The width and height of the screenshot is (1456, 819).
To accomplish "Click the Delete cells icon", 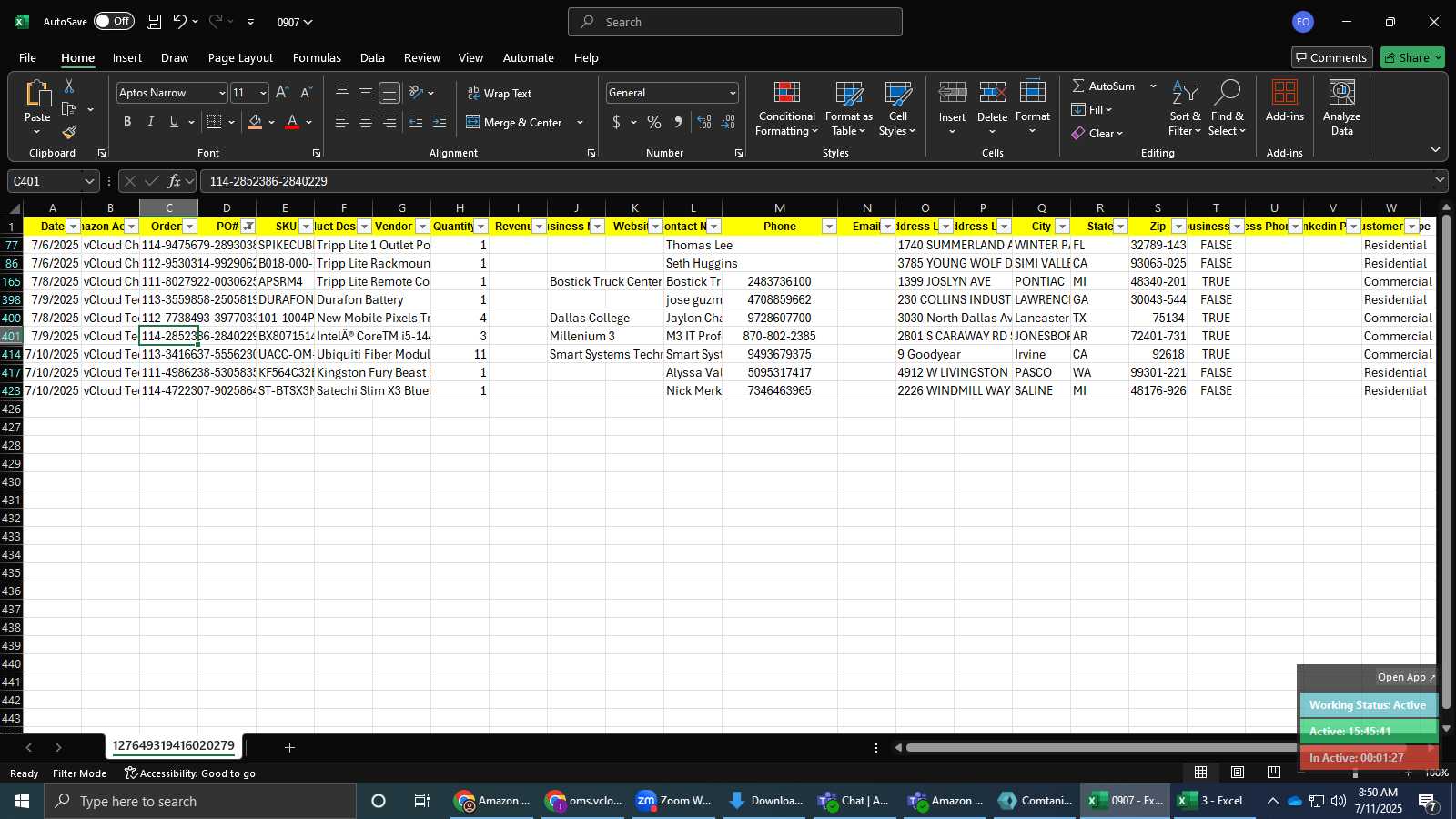I will (x=993, y=92).
